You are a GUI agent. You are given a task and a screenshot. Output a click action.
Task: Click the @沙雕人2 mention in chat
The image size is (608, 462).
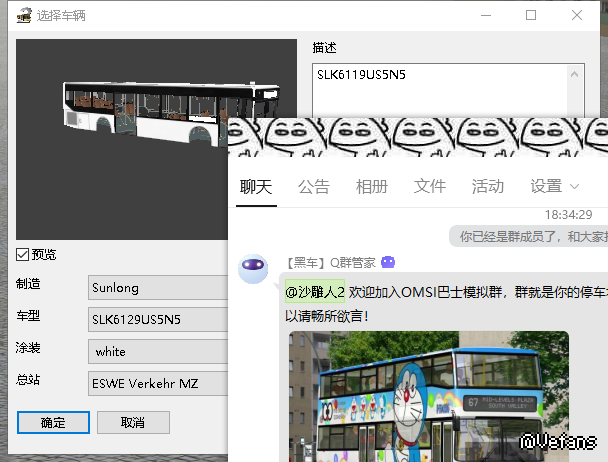coord(315,292)
